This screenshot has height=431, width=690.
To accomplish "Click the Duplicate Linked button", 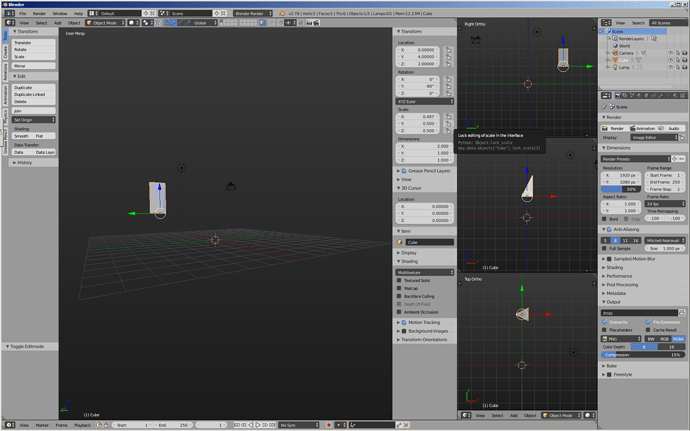I will point(33,94).
